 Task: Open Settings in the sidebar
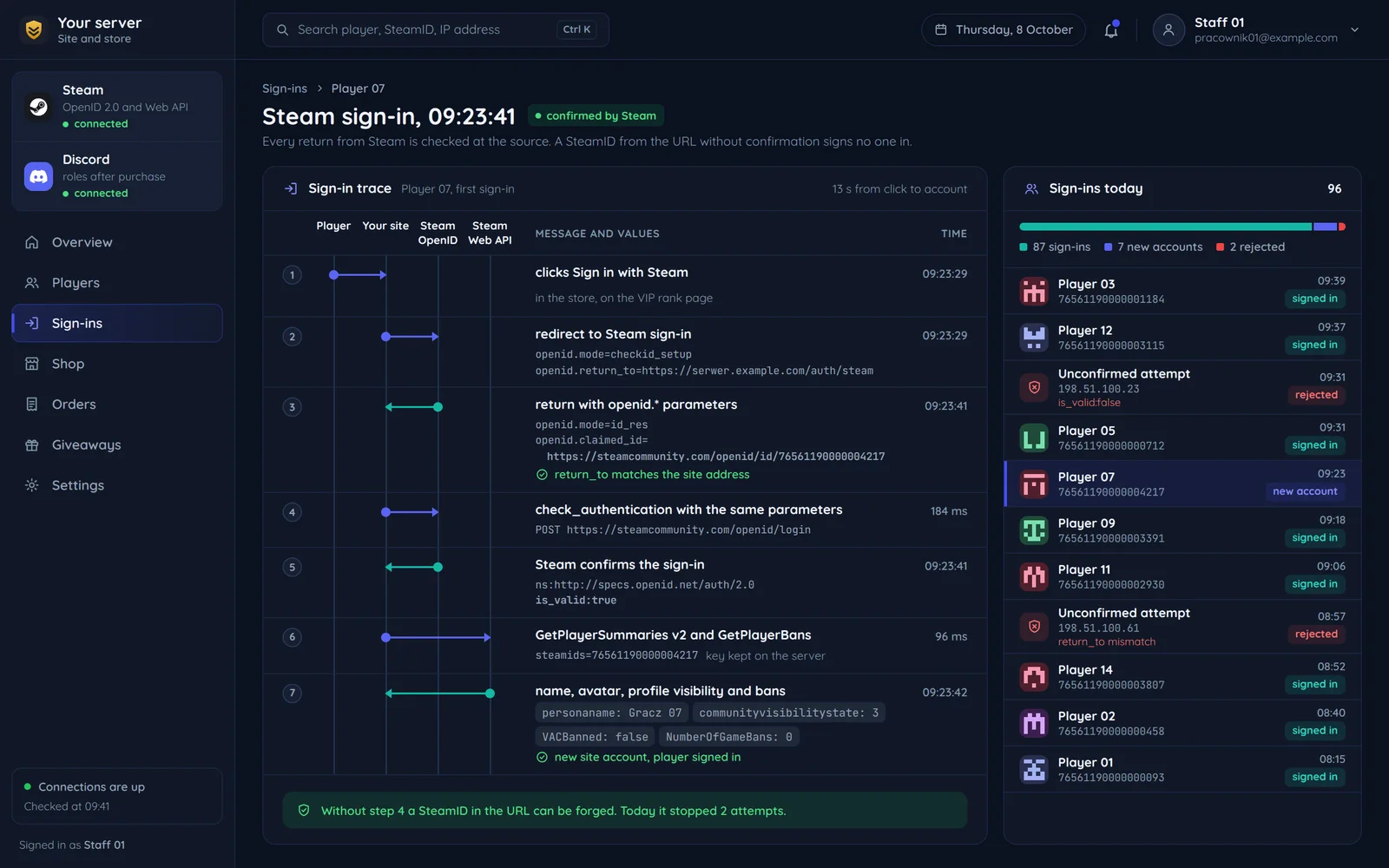tap(117, 485)
